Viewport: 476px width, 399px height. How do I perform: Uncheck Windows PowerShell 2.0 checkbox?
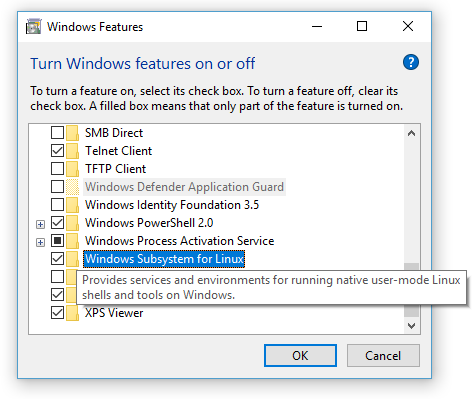57,223
